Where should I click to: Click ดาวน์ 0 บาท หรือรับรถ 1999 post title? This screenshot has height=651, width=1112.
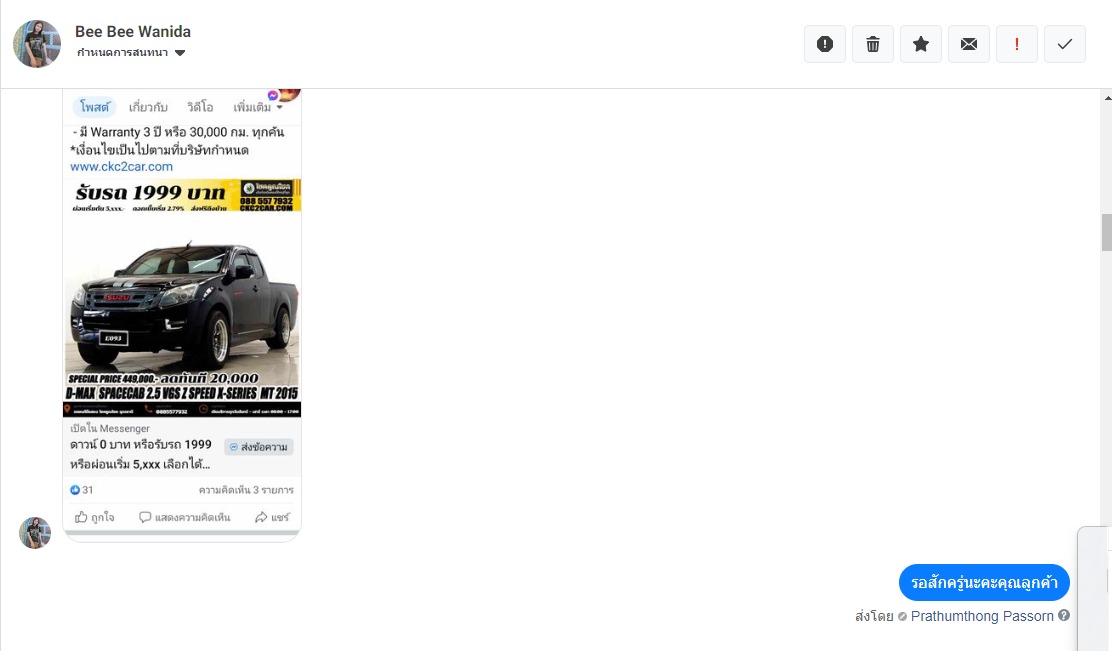point(140,454)
